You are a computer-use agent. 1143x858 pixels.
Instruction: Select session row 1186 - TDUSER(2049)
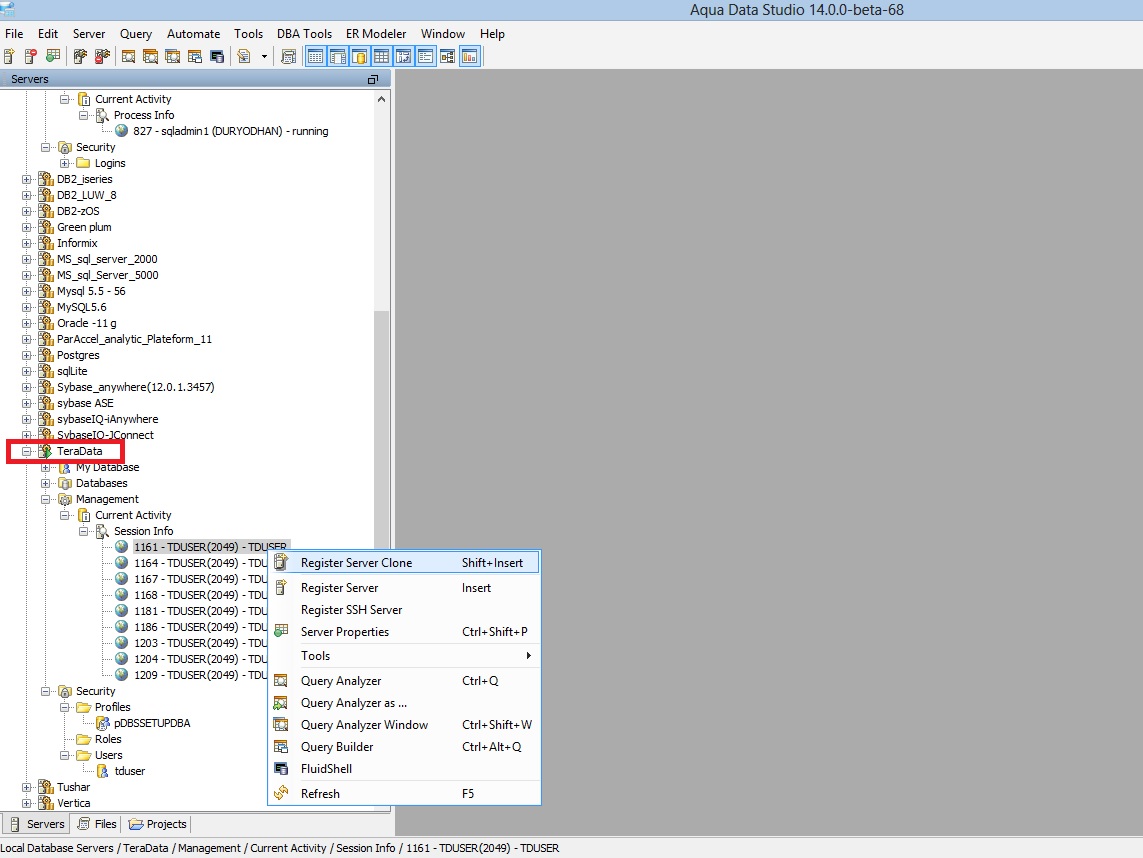click(200, 627)
